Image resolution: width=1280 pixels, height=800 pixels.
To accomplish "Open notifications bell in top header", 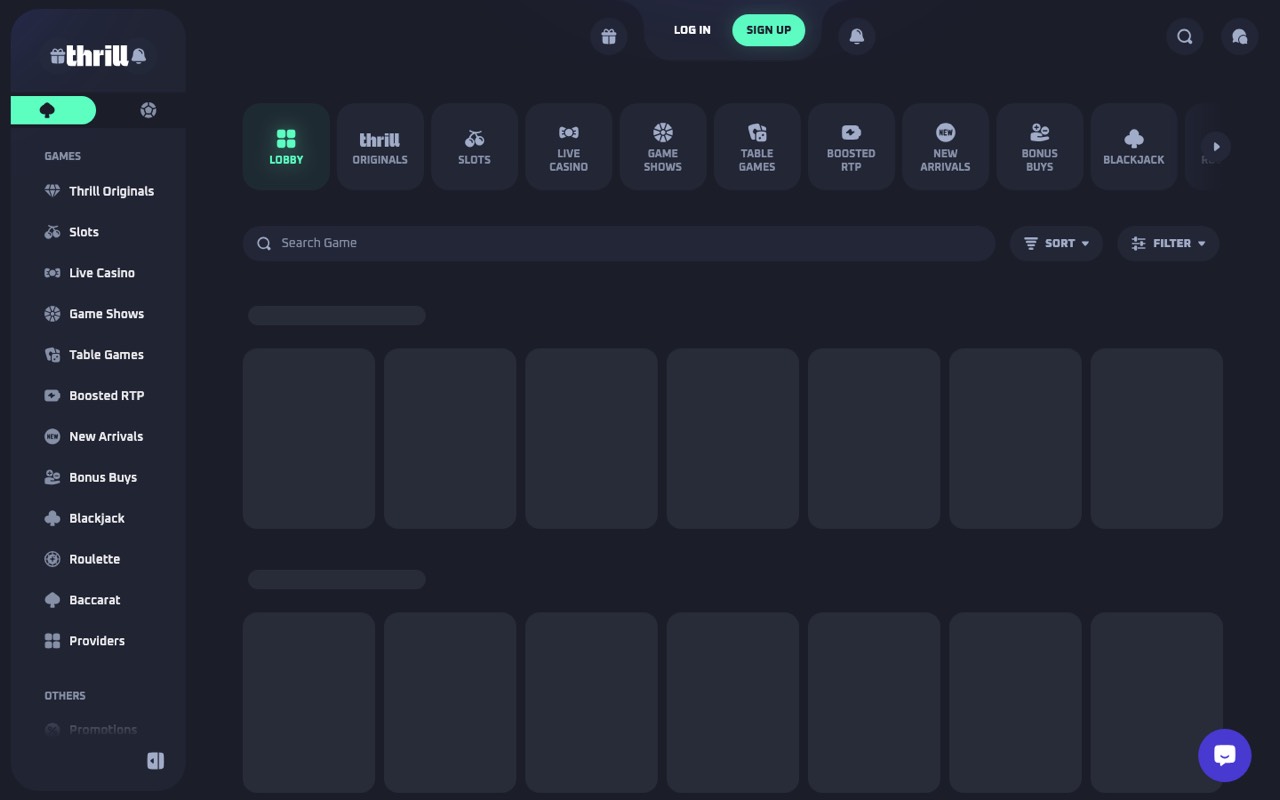I will (857, 37).
